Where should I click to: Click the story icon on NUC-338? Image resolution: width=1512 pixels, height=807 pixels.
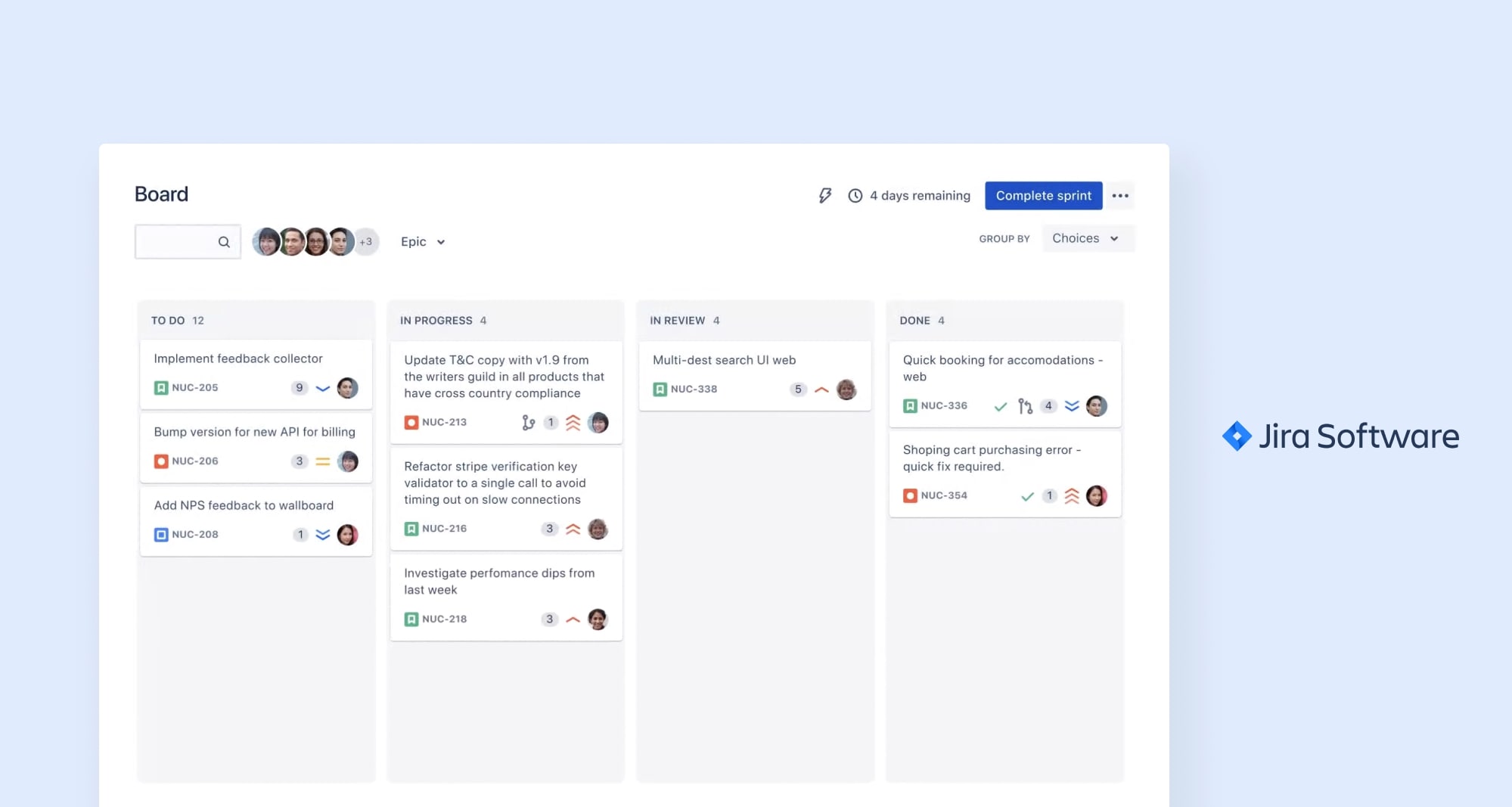[x=660, y=390]
